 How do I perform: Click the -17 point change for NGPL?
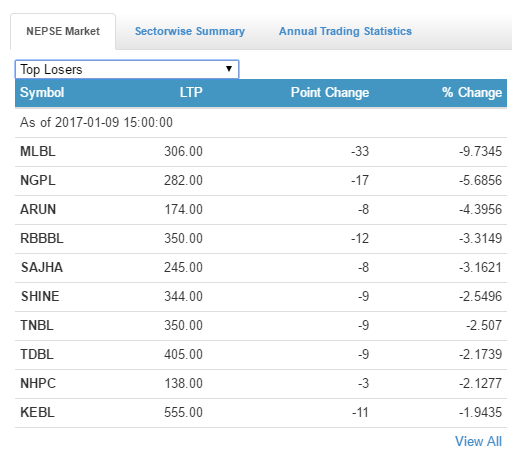point(360,180)
